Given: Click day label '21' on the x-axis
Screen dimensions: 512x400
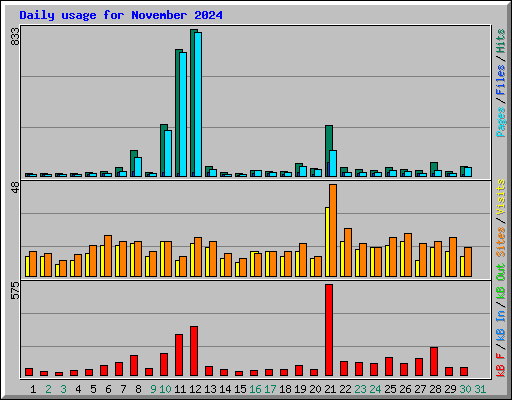Looking at the screenshot, I should tap(330, 389).
